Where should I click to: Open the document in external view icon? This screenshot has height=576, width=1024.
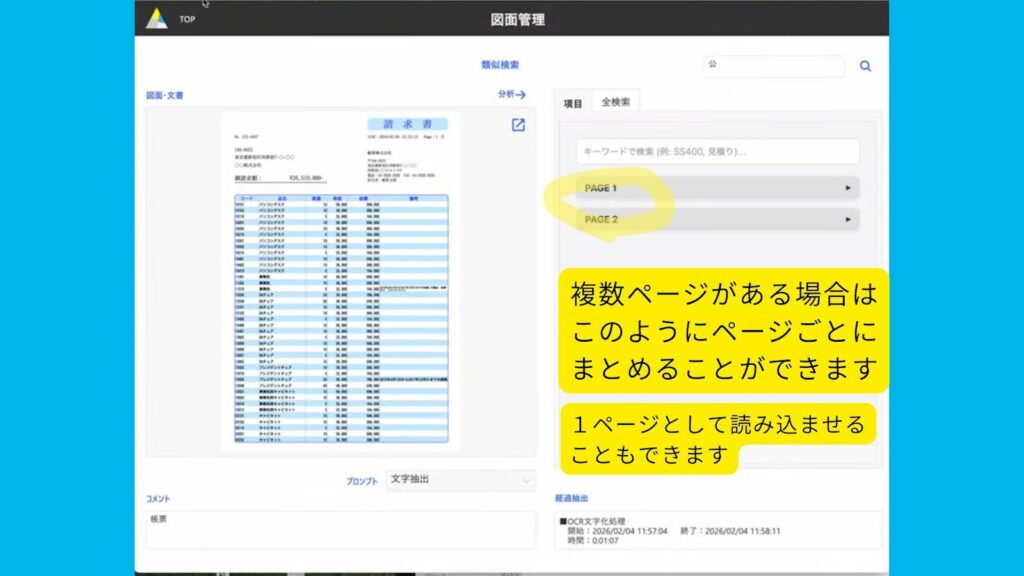tap(518, 125)
